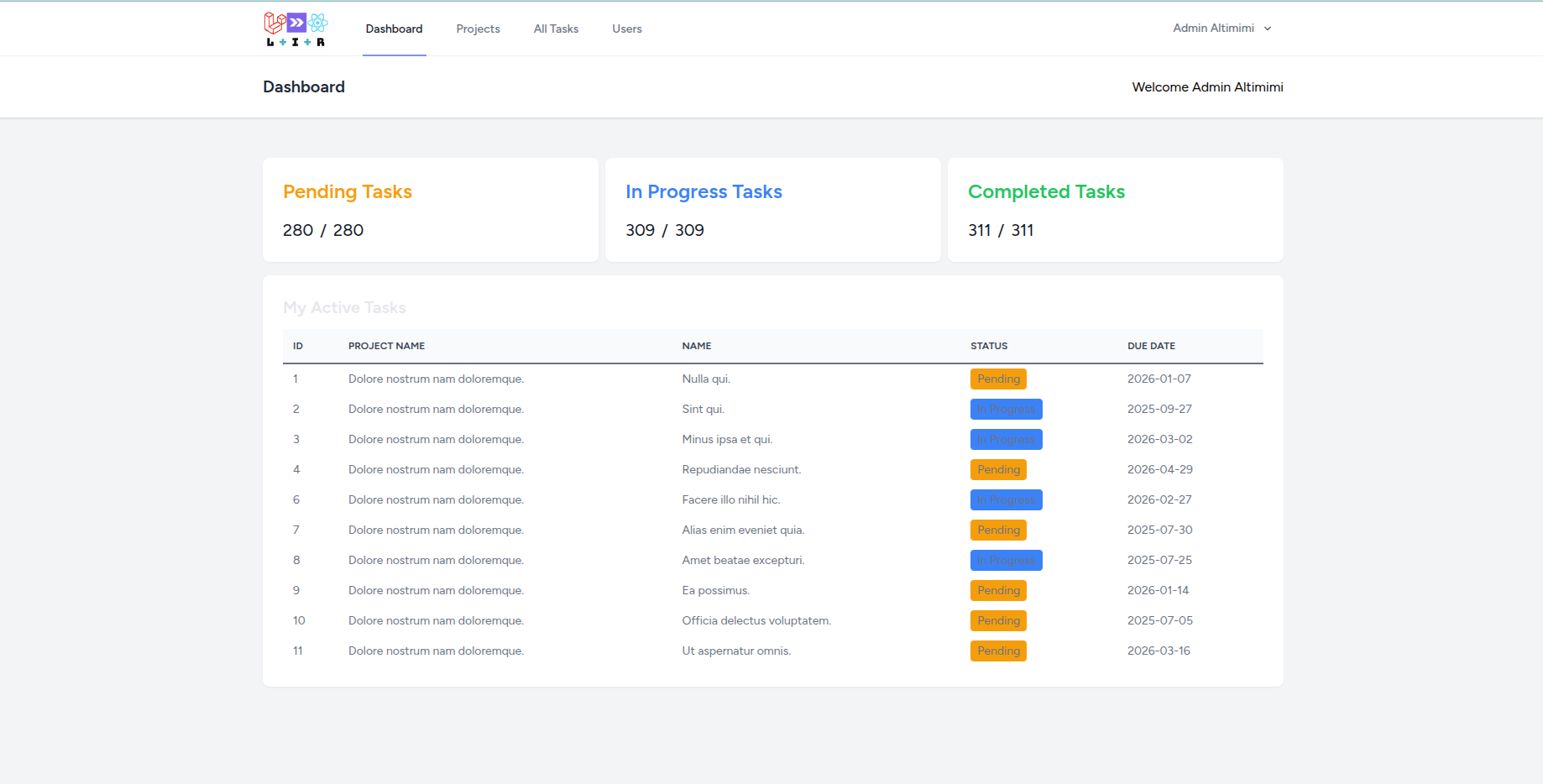Click the Pending Tasks summary card
Screen dimensions: 1543x784
(x=430, y=210)
